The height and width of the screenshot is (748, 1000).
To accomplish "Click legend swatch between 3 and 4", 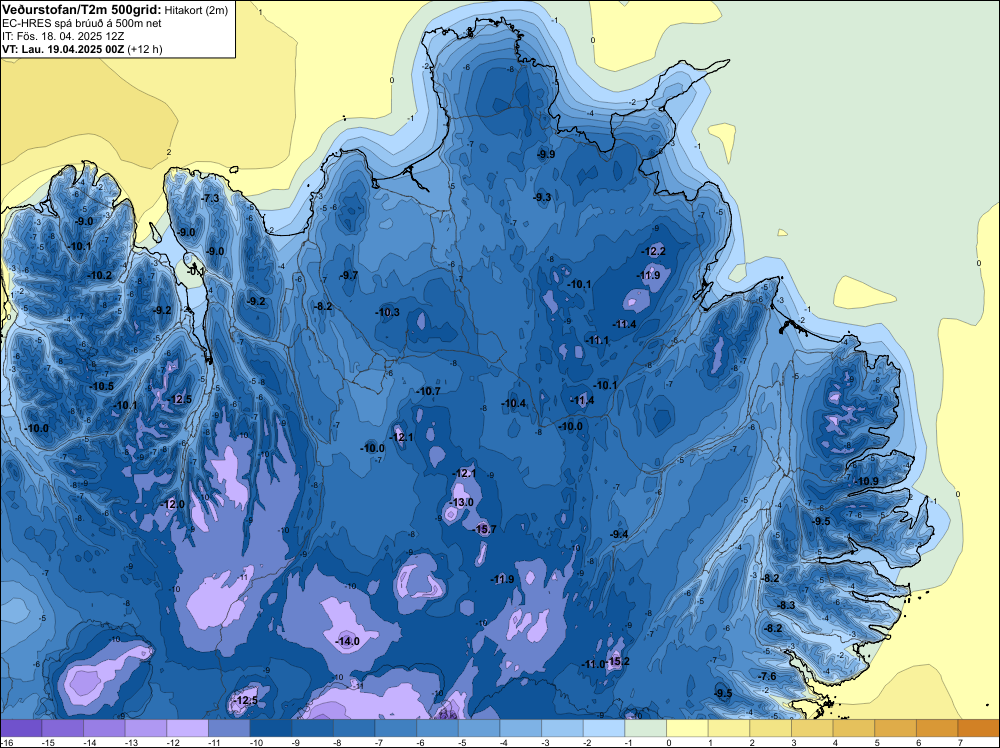I will point(812,728).
